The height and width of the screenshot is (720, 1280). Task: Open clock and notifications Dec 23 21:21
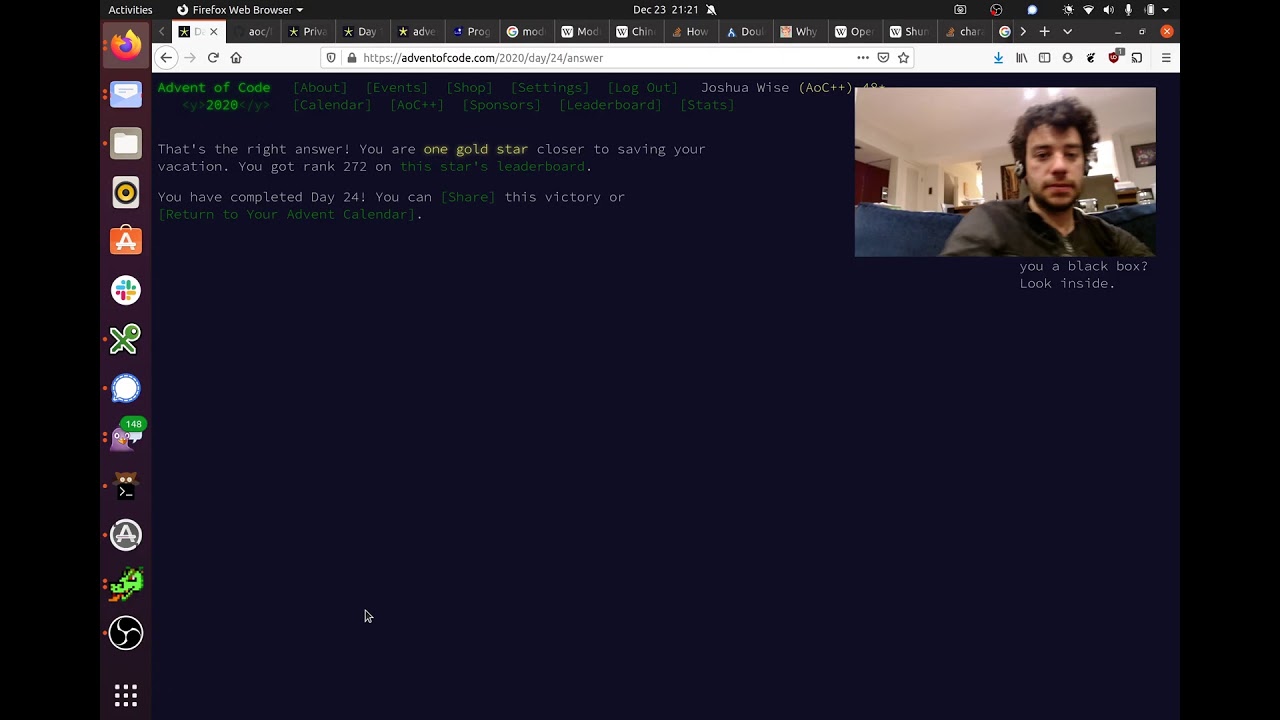[x=666, y=10]
